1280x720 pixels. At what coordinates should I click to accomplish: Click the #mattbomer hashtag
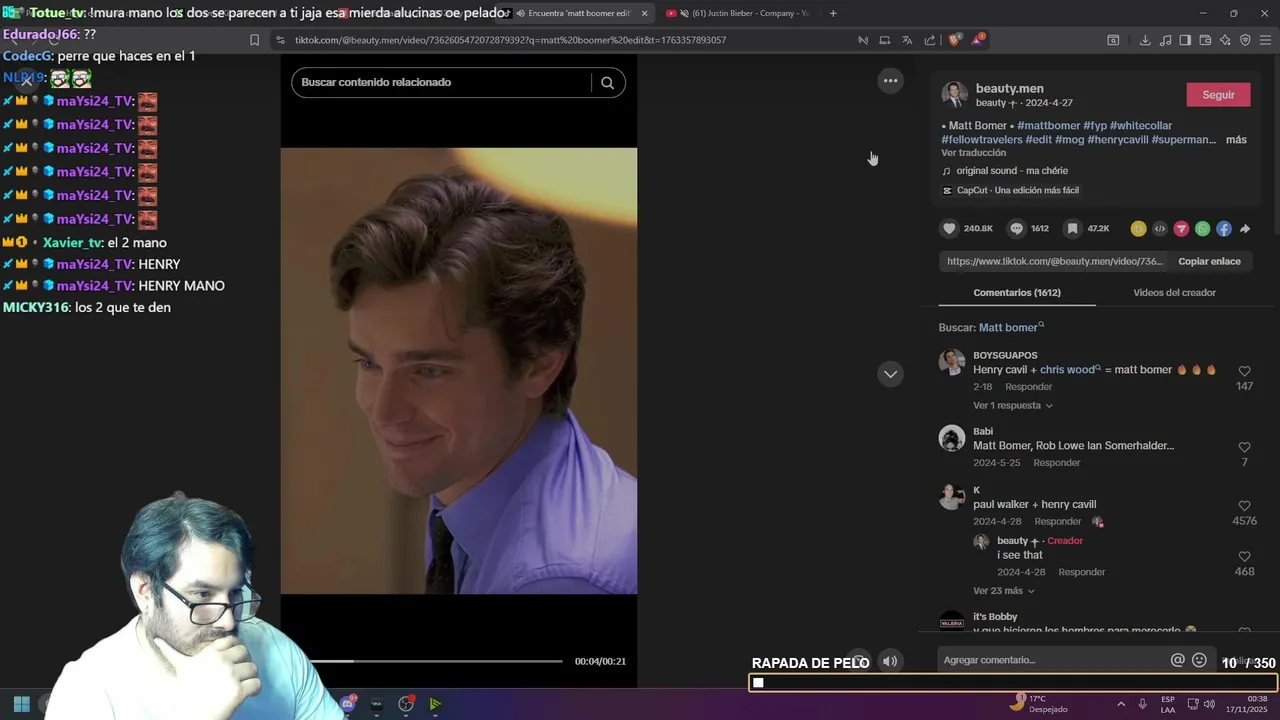coord(1049,126)
